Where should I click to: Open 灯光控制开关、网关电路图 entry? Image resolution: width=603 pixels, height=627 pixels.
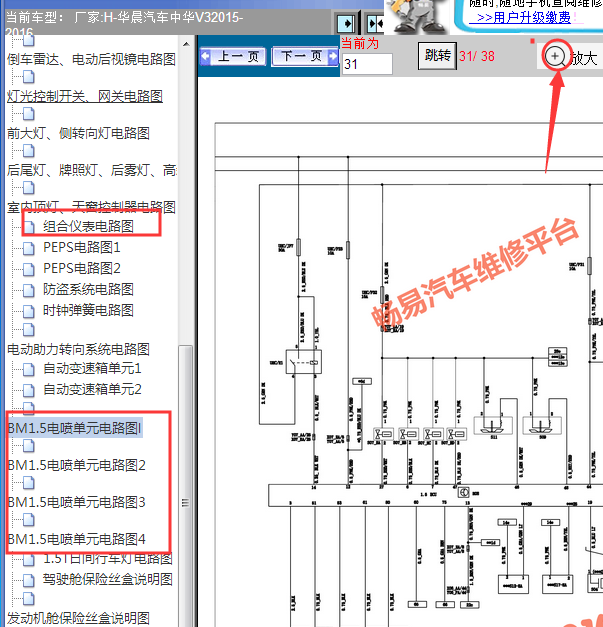[85, 96]
